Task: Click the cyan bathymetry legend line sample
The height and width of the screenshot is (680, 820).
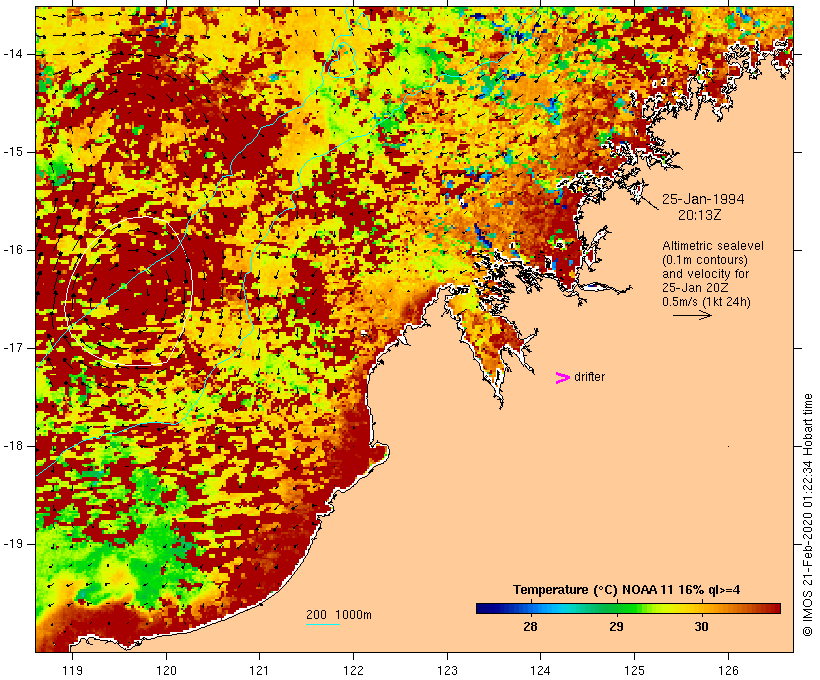Action: [x=323, y=624]
